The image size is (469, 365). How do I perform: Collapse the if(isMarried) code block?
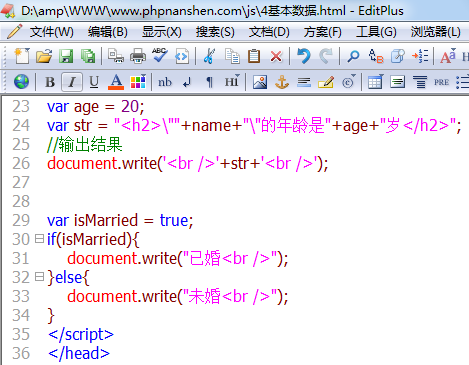click(39, 239)
